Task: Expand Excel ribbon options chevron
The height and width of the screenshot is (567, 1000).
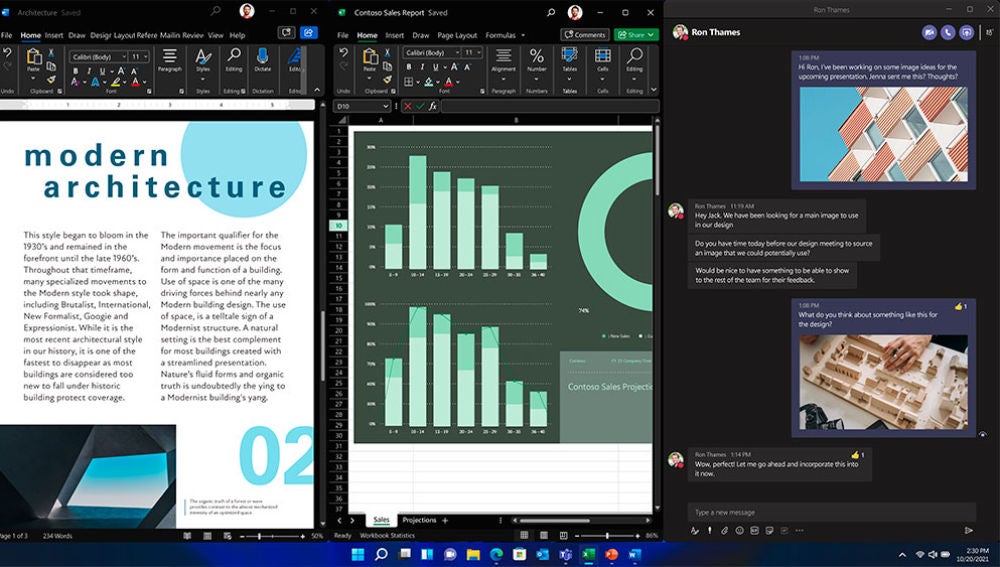Action: click(654, 90)
